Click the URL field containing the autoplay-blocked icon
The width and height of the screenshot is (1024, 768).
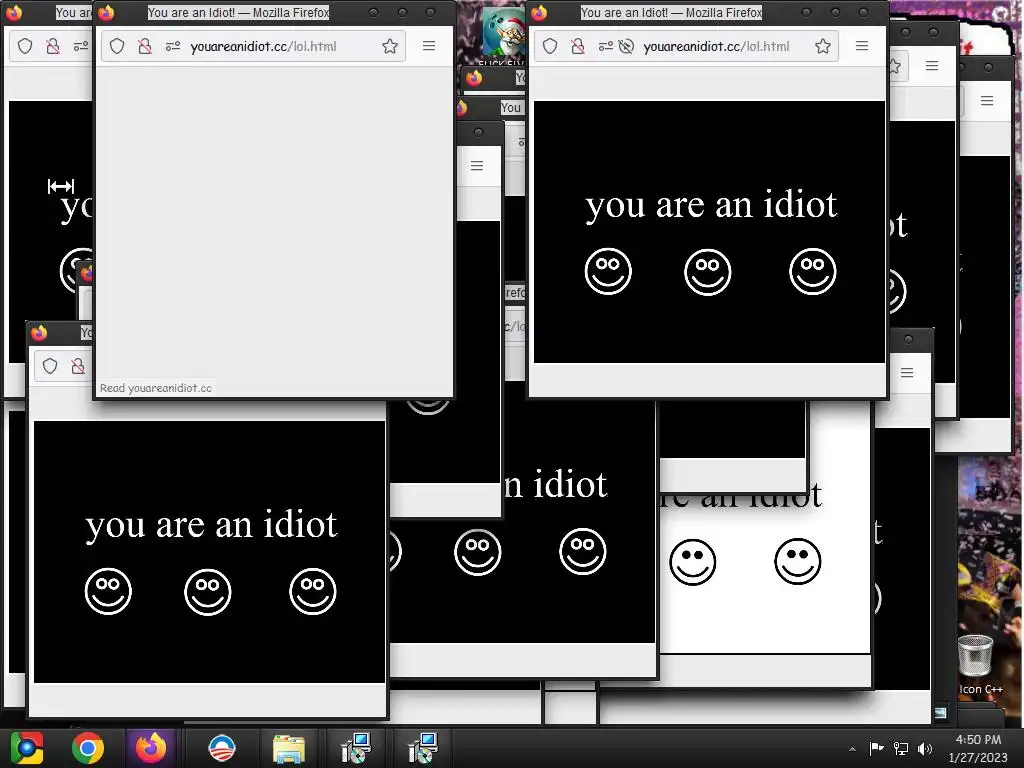point(686,46)
